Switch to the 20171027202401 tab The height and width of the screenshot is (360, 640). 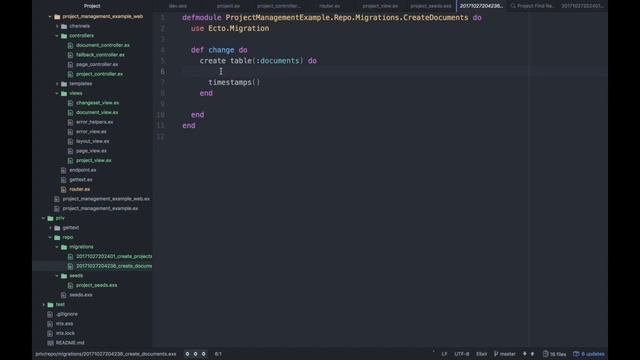pyautogui.click(x=582, y=6)
